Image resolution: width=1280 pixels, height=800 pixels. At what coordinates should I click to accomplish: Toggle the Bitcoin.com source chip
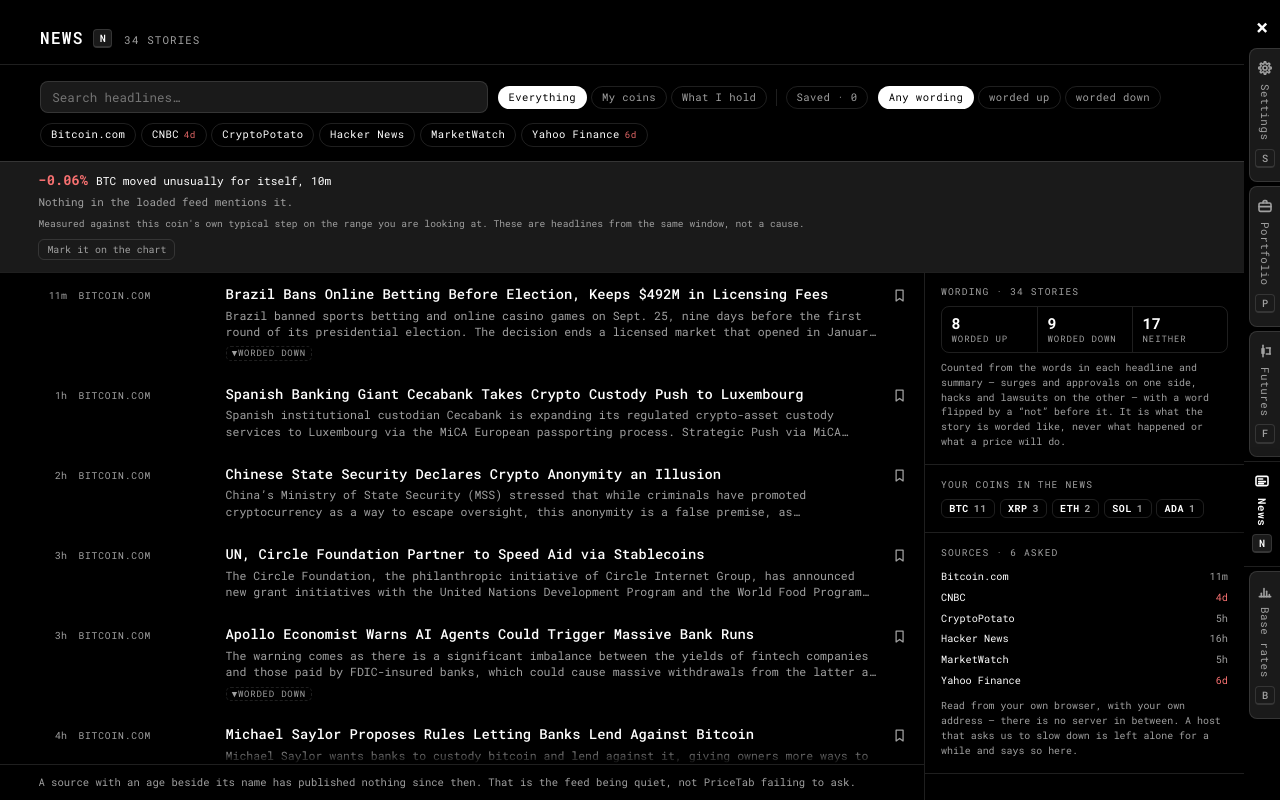88,134
